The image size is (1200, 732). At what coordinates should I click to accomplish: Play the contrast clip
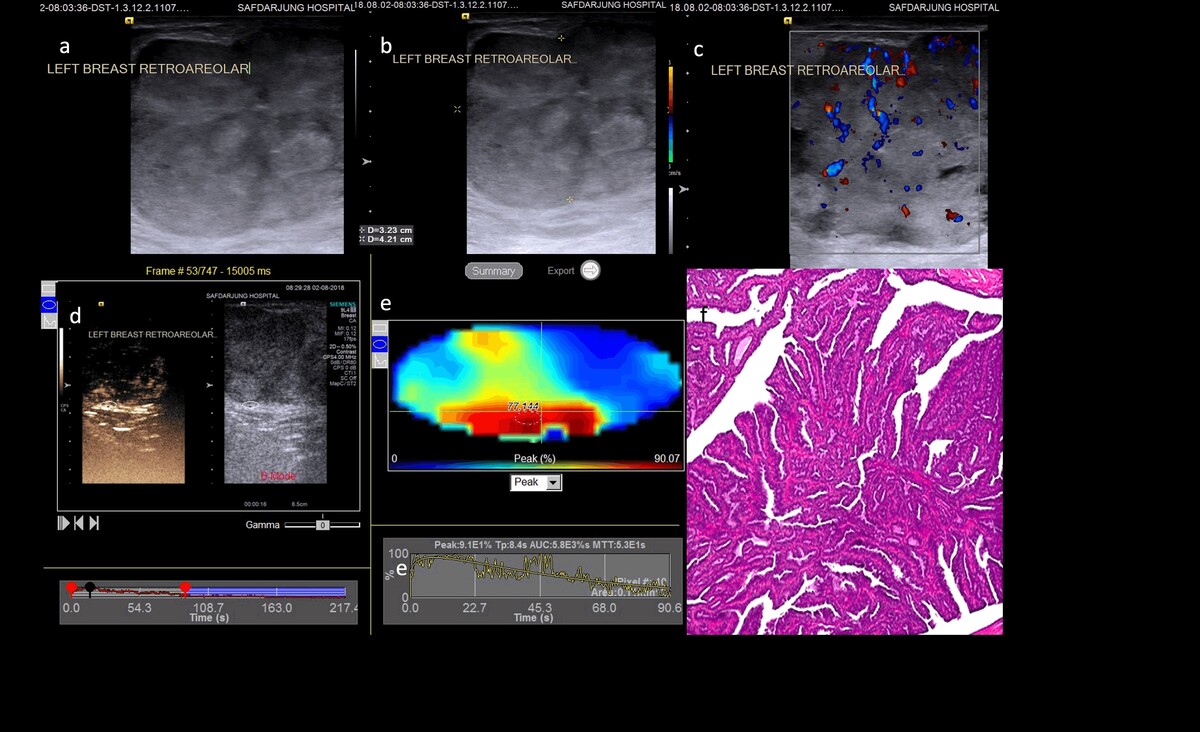click(64, 523)
